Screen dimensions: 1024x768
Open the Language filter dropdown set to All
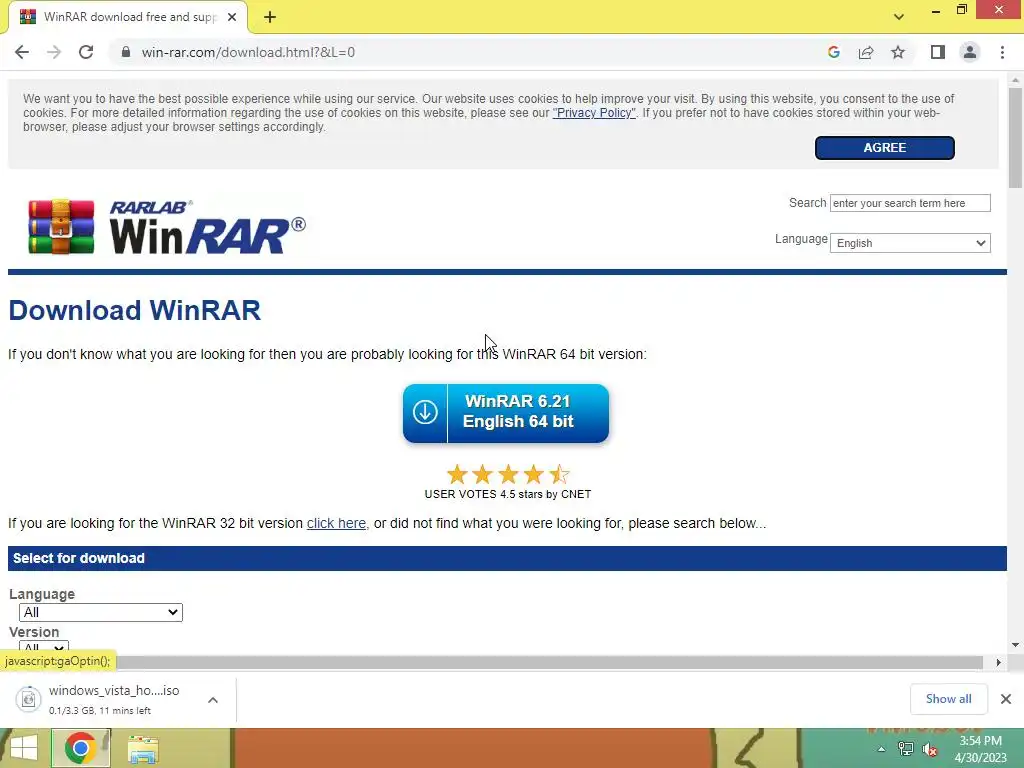[x=101, y=612]
